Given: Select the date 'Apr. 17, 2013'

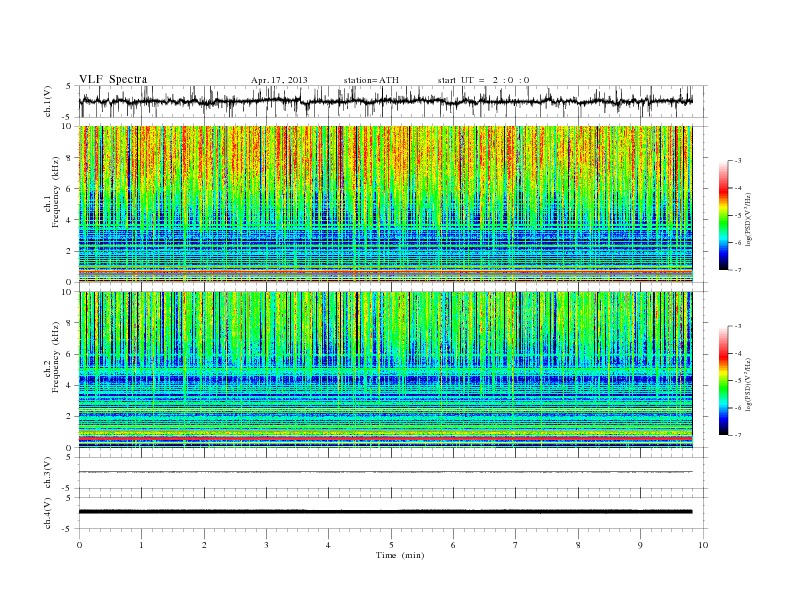Looking at the screenshot, I should pyautogui.click(x=279, y=80).
